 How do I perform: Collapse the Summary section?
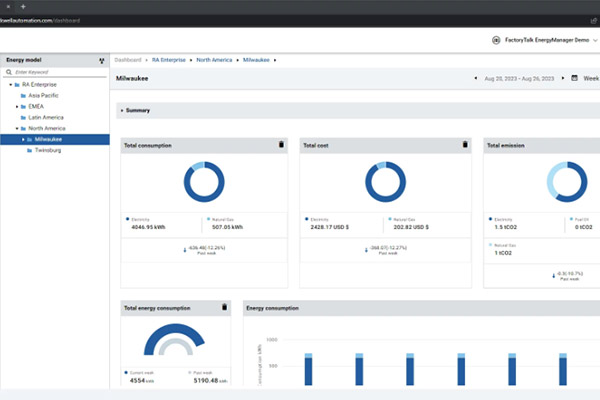[x=122, y=111]
